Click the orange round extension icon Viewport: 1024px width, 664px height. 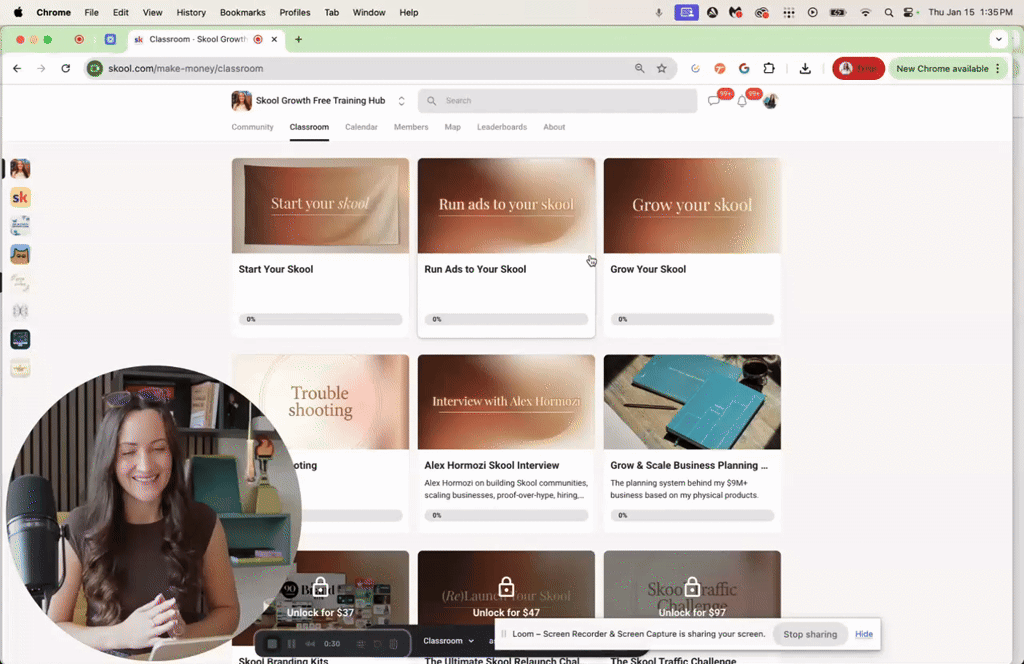coord(720,68)
